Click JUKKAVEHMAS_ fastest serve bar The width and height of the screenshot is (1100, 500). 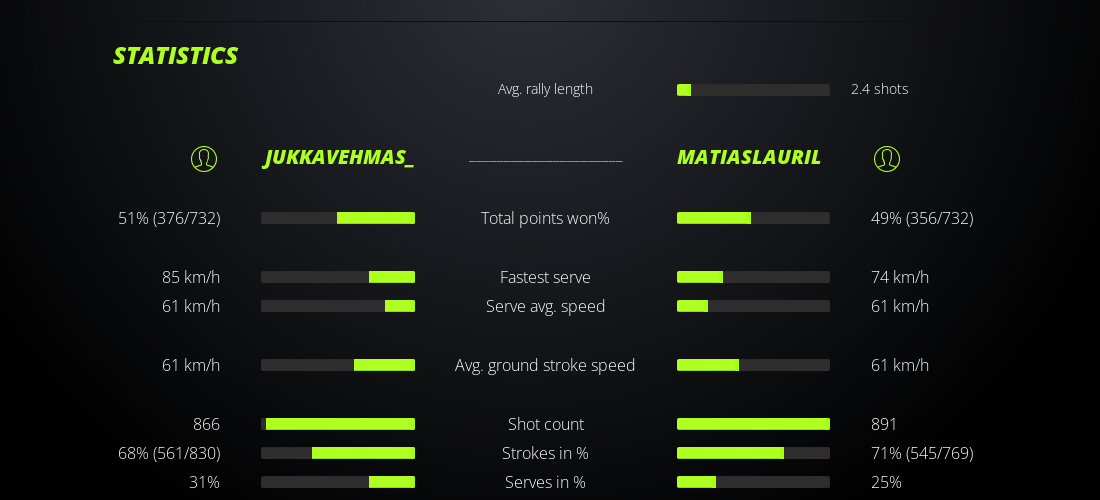[x=338, y=277]
